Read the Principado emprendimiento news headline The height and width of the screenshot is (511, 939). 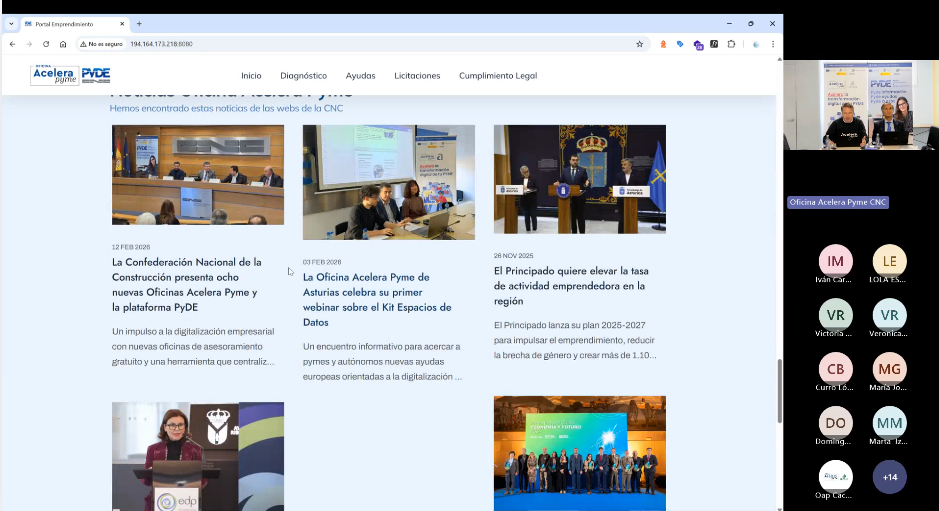tap(570, 285)
